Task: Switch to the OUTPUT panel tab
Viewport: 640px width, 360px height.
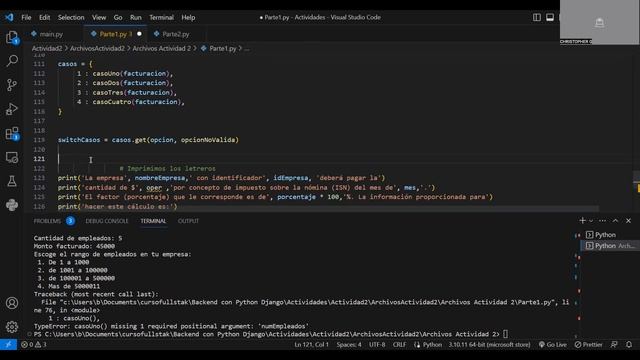Action: pos(188,221)
